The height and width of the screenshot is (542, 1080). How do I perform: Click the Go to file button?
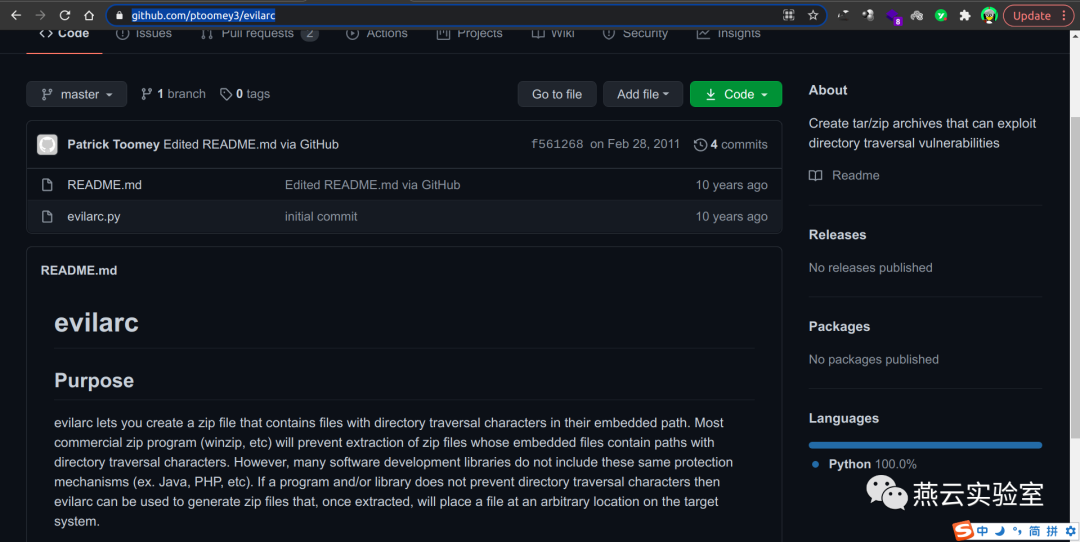coord(557,94)
